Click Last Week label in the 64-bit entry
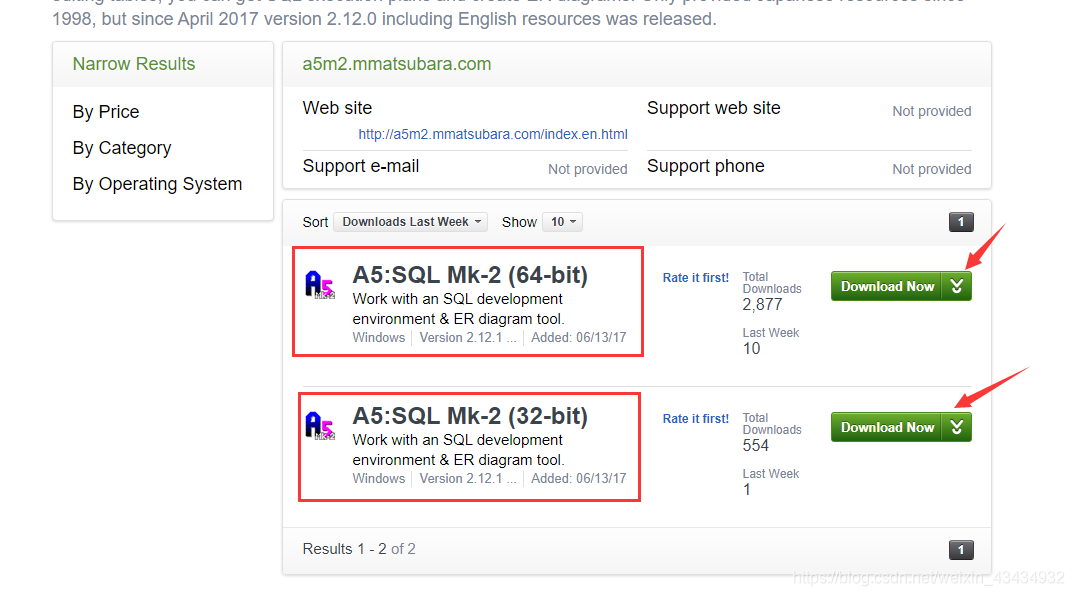 point(771,333)
